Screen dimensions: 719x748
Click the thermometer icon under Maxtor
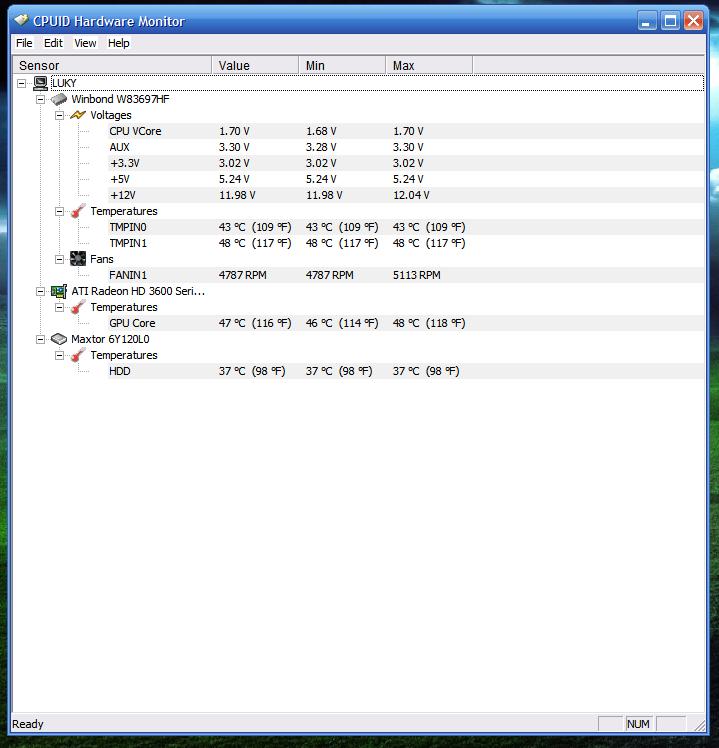78,355
